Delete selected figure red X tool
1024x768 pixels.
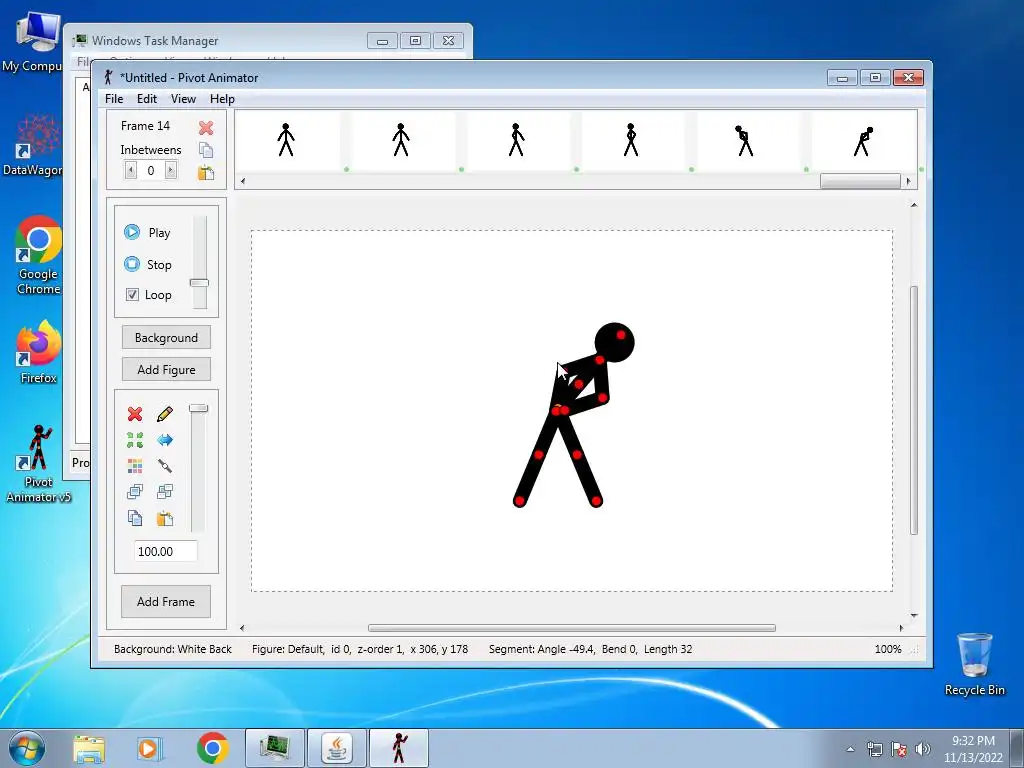coord(135,414)
